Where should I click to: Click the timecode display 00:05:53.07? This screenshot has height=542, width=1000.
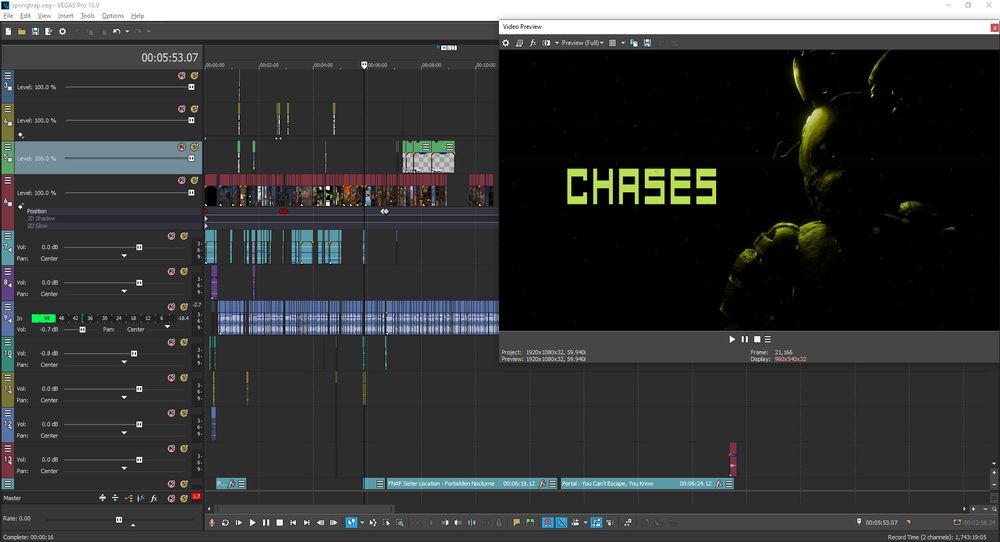(170, 57)
